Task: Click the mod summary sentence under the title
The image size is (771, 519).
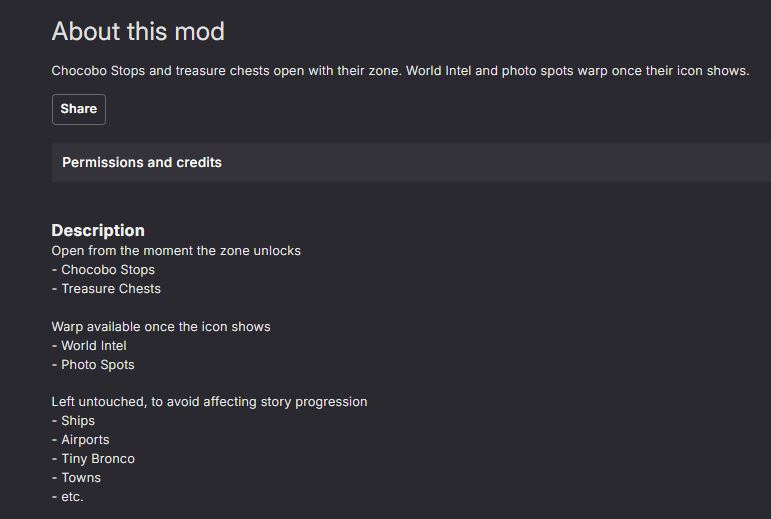Action: point(400,71)
